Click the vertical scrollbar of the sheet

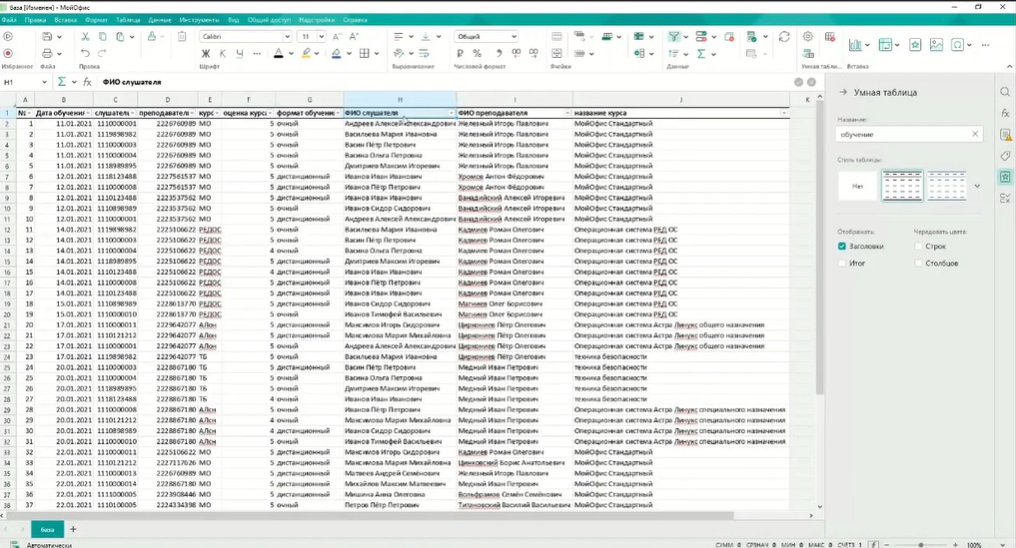point(820,249)
